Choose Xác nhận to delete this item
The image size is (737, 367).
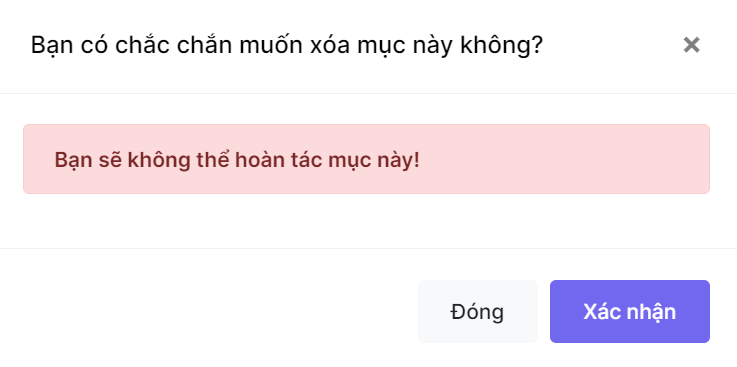[630, 312]
